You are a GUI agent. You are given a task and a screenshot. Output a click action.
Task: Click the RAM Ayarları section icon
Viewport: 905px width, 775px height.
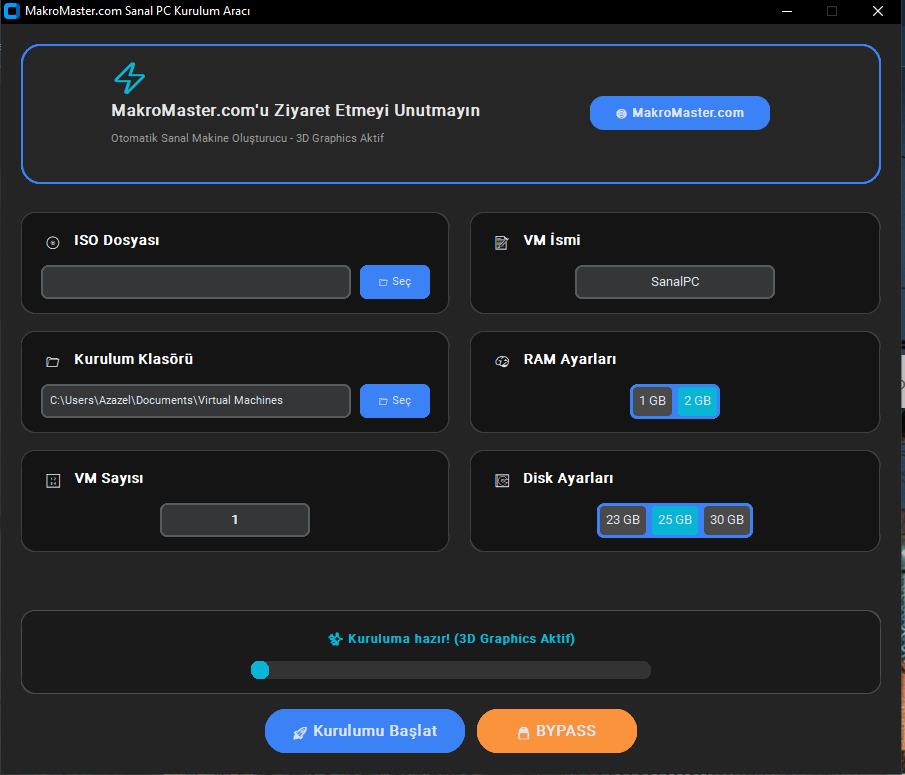click(x=502, y=362)
